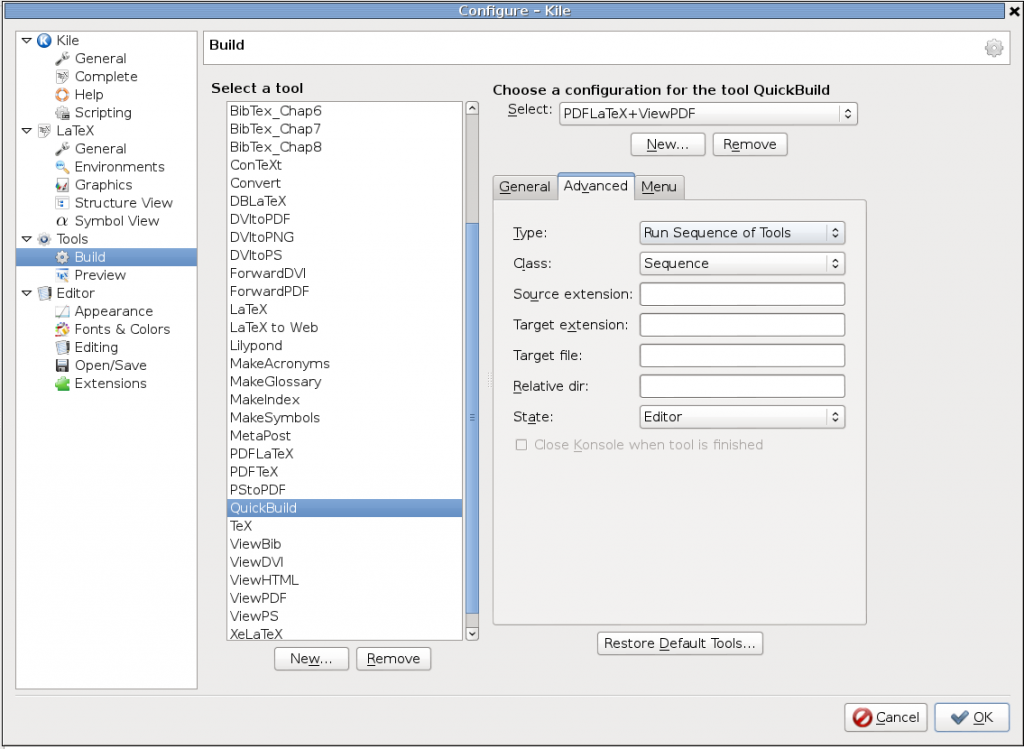Click the Structure View icon
Screen dimensions: 1024x749
62,203
